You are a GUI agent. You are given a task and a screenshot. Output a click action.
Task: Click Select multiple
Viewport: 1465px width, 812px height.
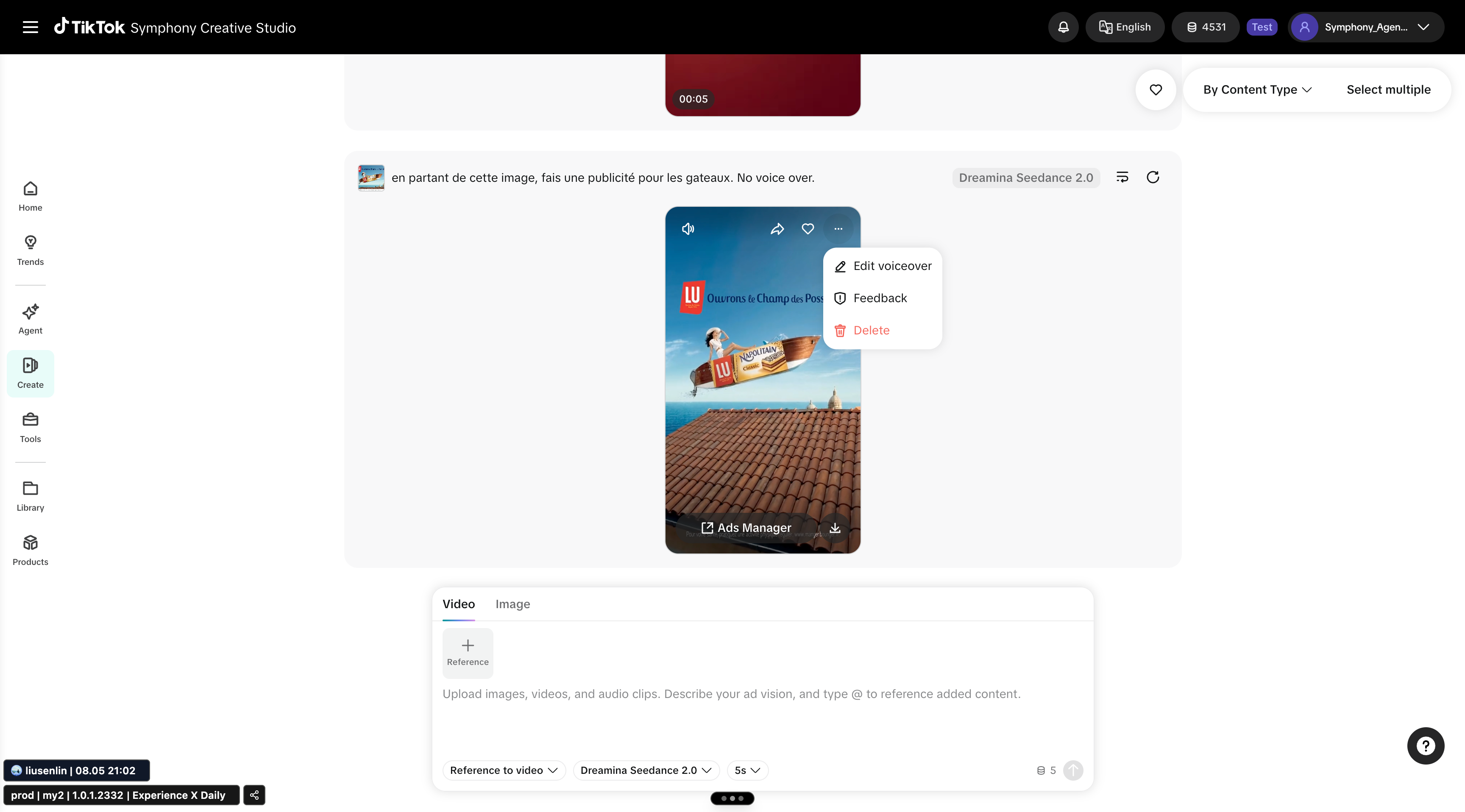pyautogui.click(x=1388, y=90)
